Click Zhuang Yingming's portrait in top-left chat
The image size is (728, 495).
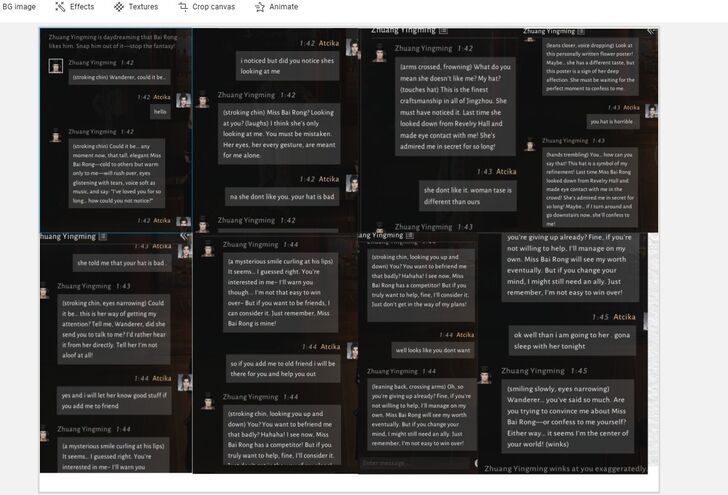point(55,66)
